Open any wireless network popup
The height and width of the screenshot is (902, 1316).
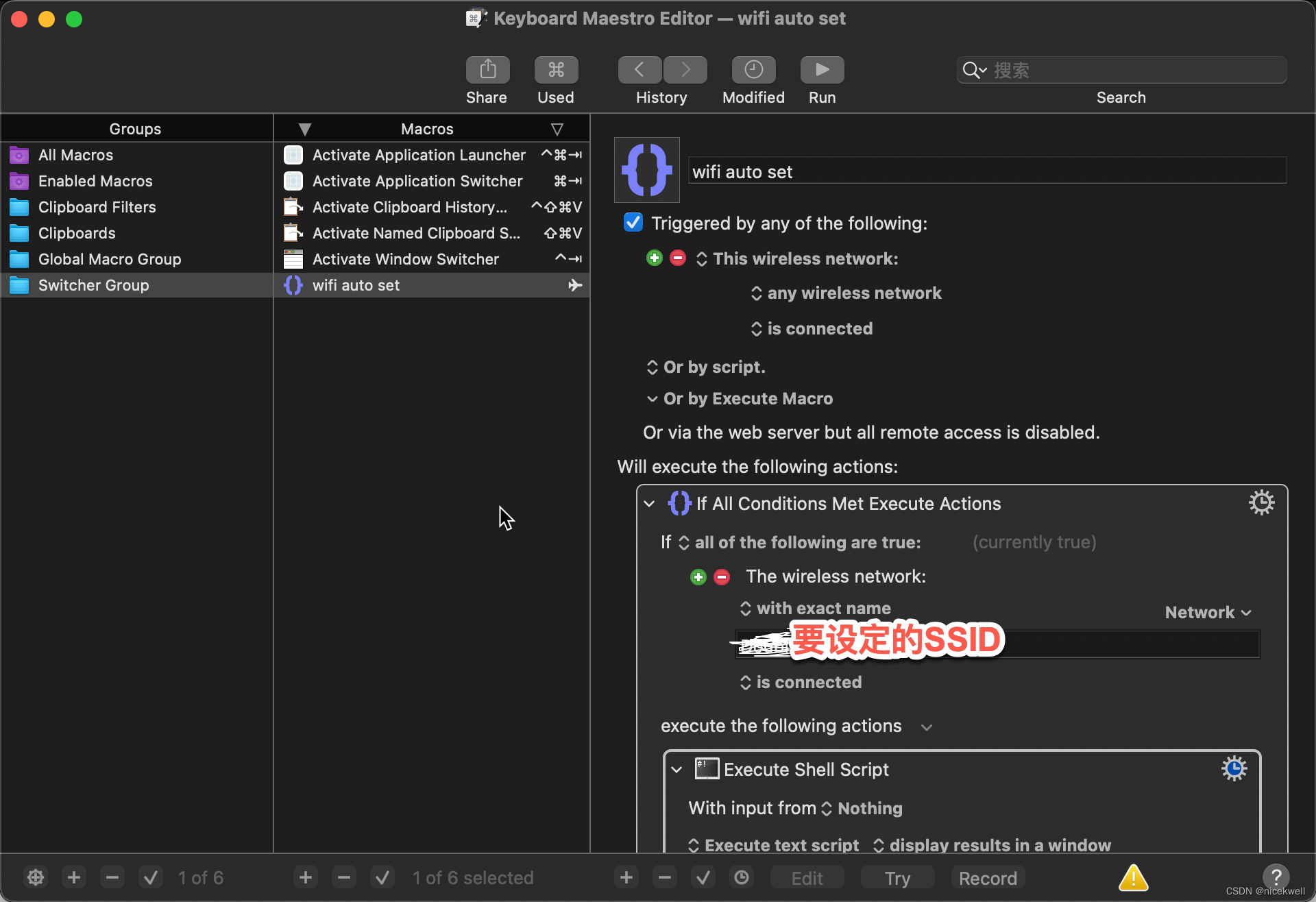tap(846, 293)
